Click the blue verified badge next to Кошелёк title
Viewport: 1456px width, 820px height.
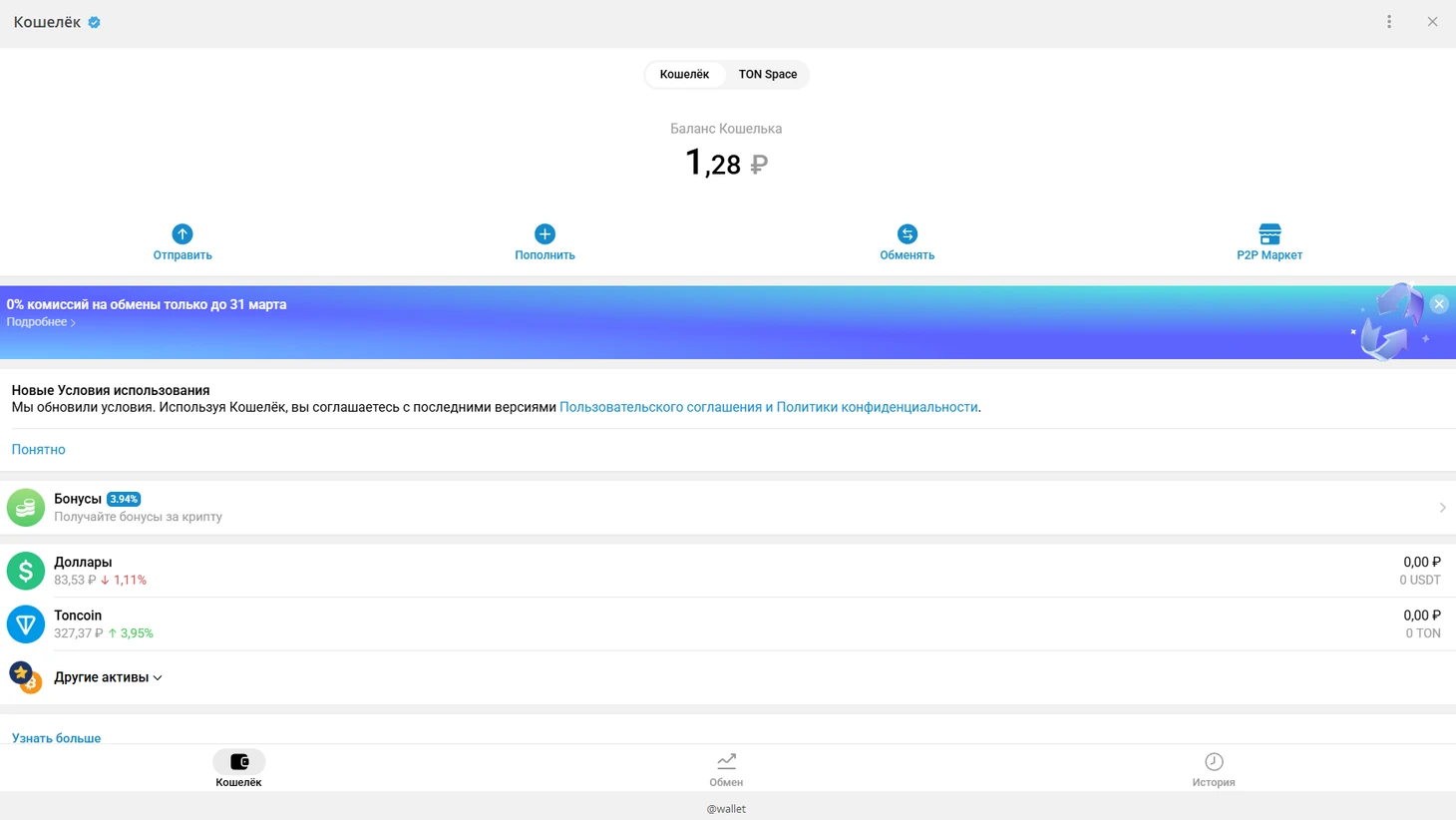95,22
